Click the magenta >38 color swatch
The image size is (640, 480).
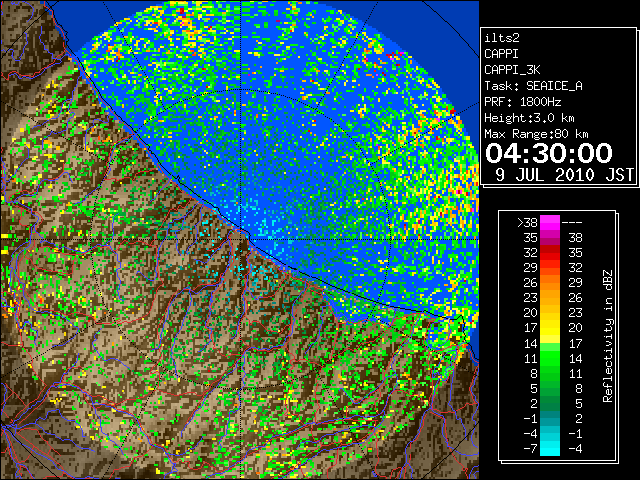pyautogui.click(x=550, y=223)
